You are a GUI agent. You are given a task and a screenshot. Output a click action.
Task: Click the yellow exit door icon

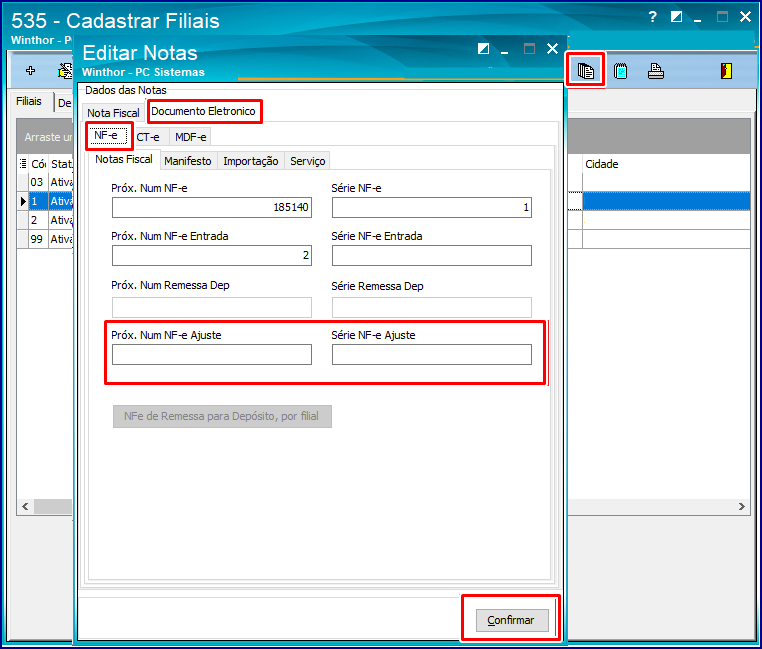[727, 71]
